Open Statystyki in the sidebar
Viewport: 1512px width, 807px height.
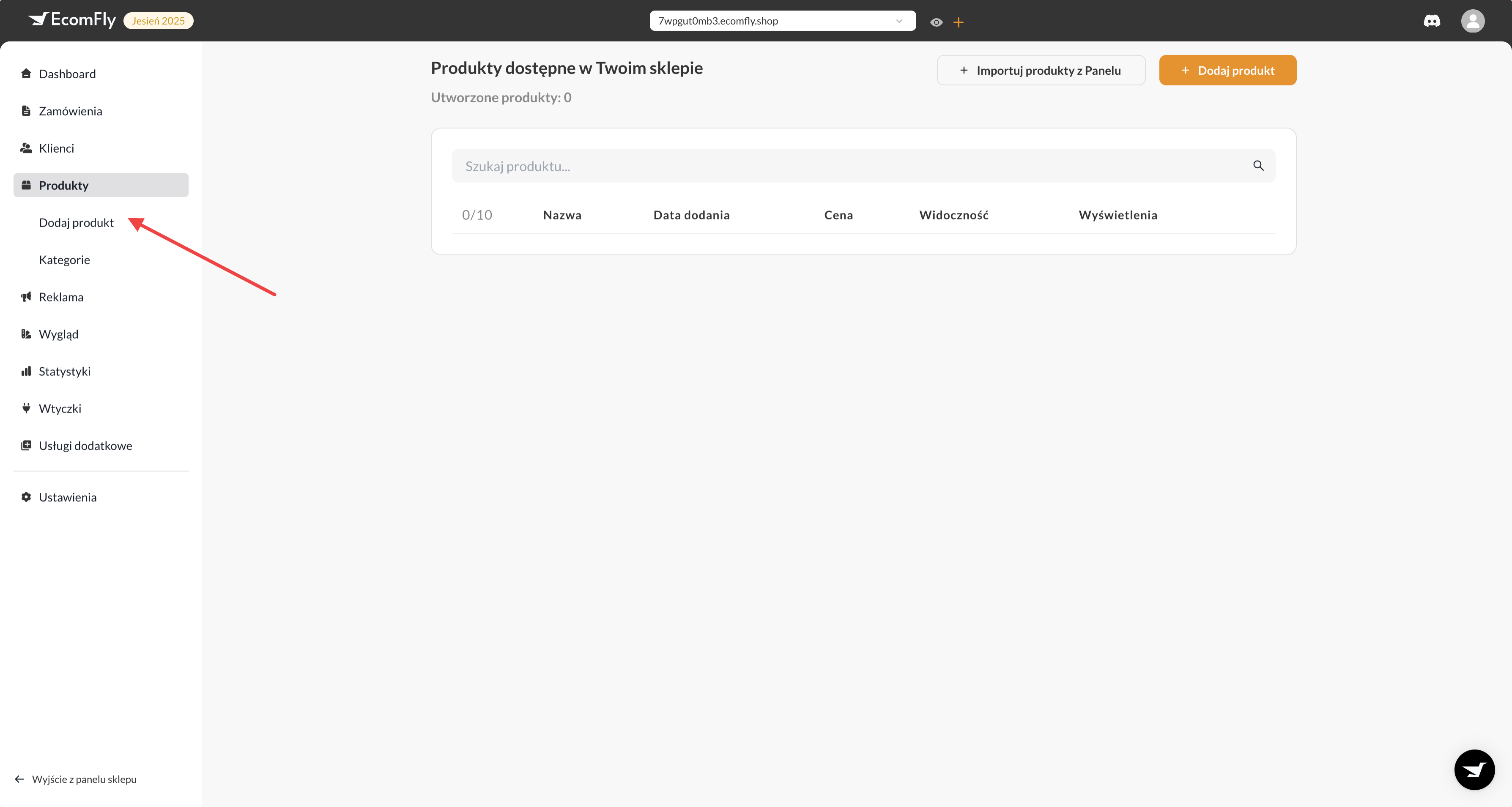[x=65, y=371]
